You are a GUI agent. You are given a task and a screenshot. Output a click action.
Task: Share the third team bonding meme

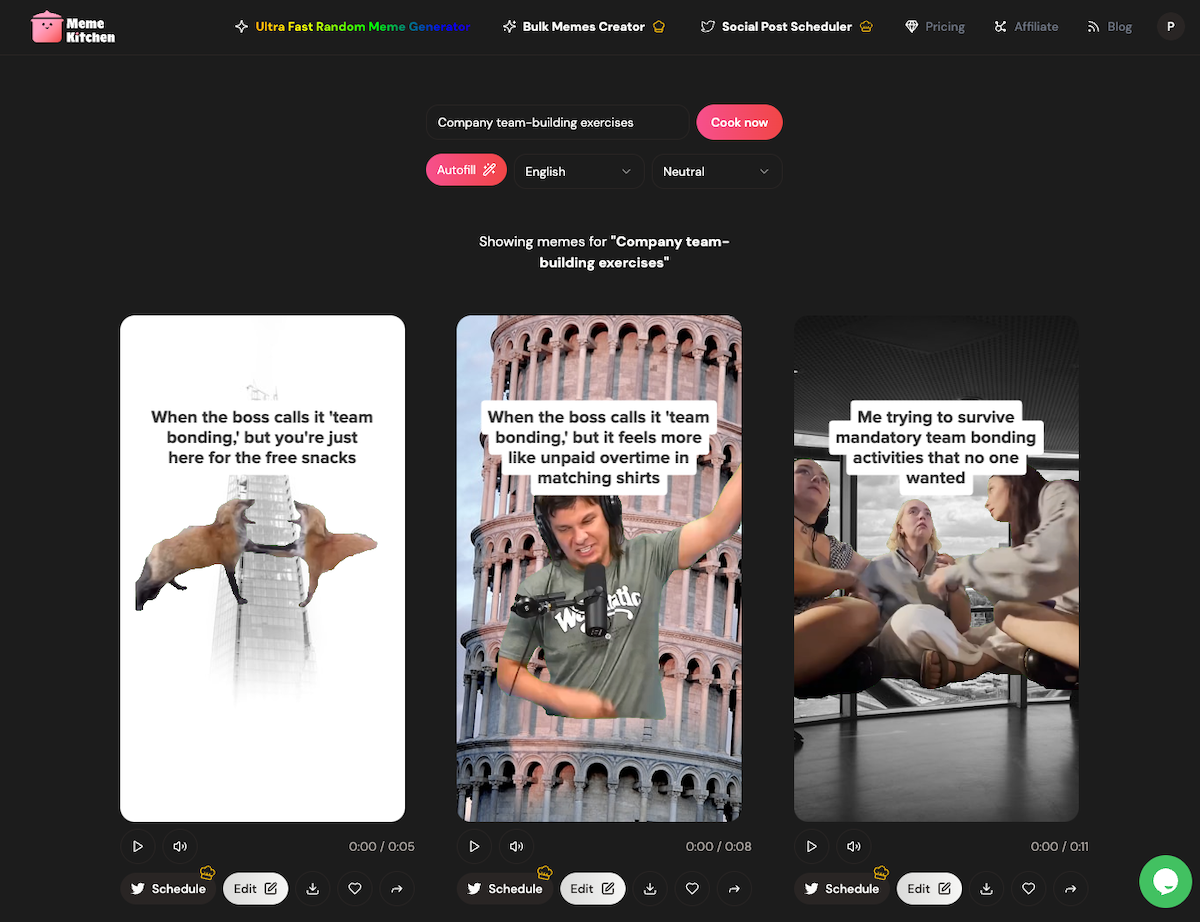pos(1070,888)
